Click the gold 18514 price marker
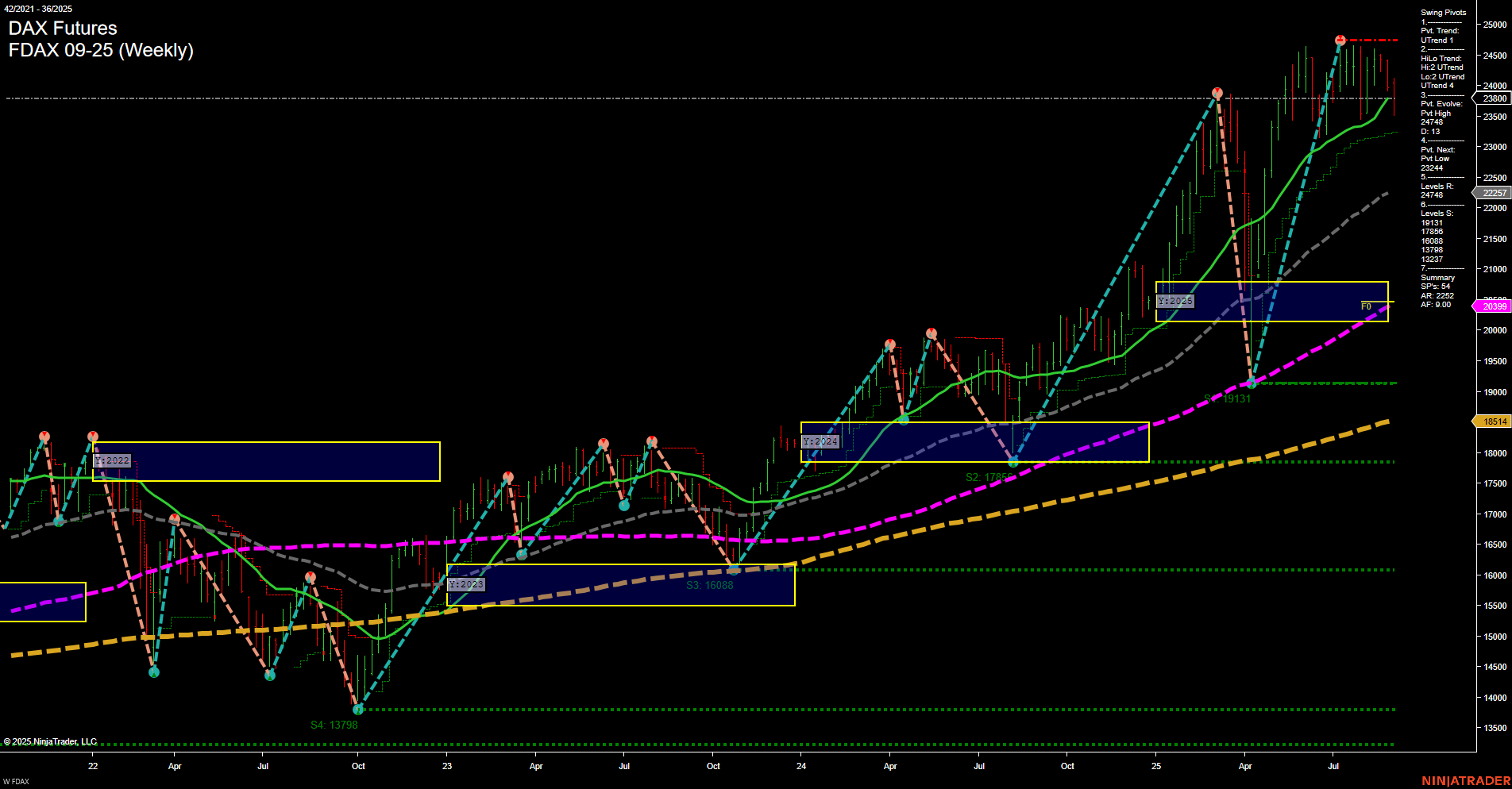Viewport: 1512px width, 789px height. [x=1493, y=421]
